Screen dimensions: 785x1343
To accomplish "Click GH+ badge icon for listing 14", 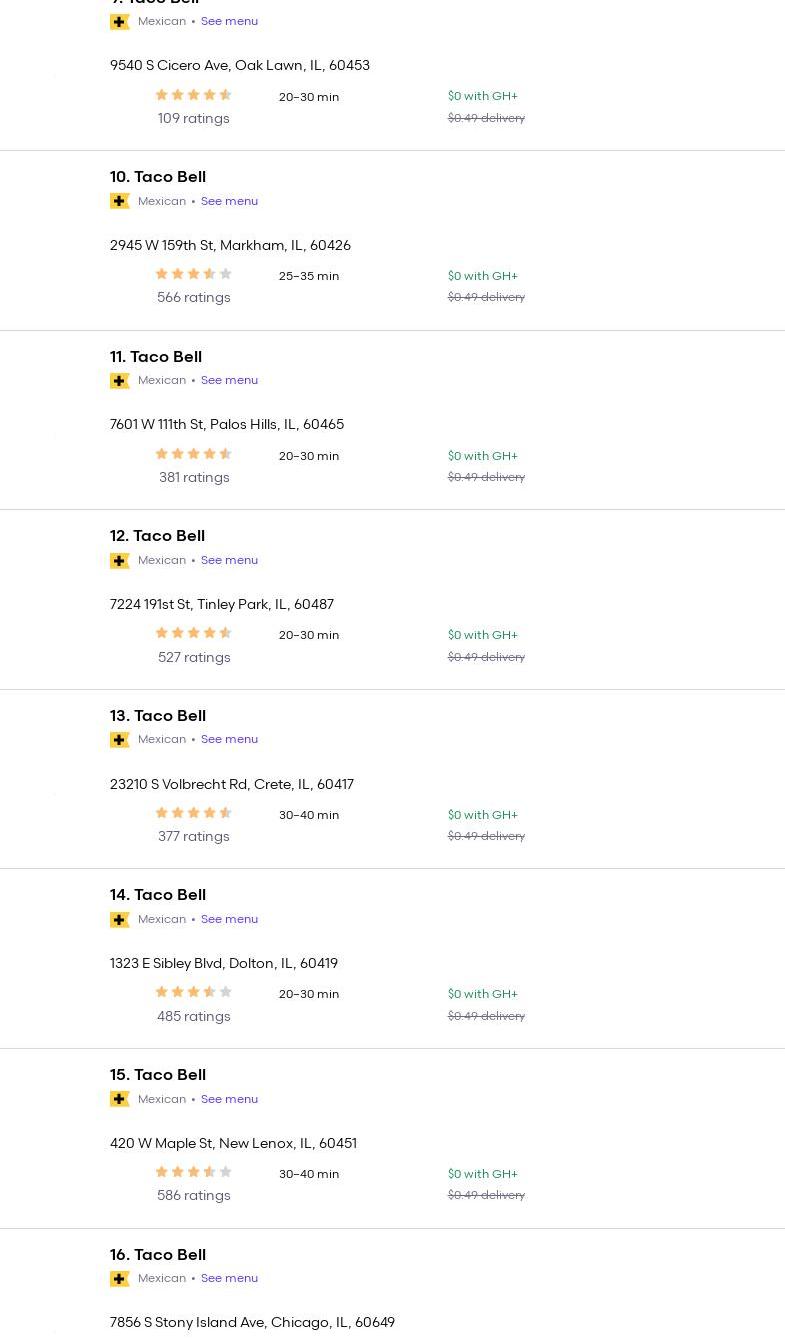I will (120, 920).
